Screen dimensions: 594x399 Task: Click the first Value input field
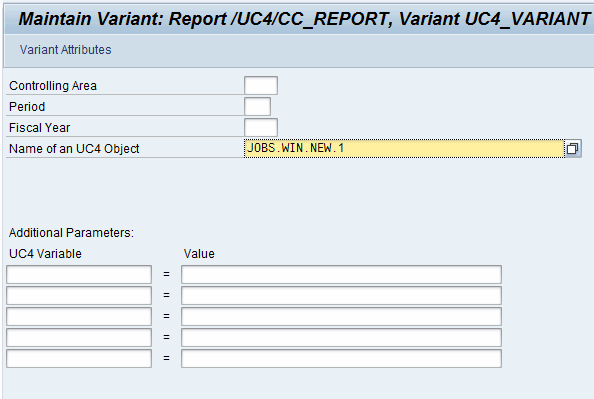click(341, 274)
